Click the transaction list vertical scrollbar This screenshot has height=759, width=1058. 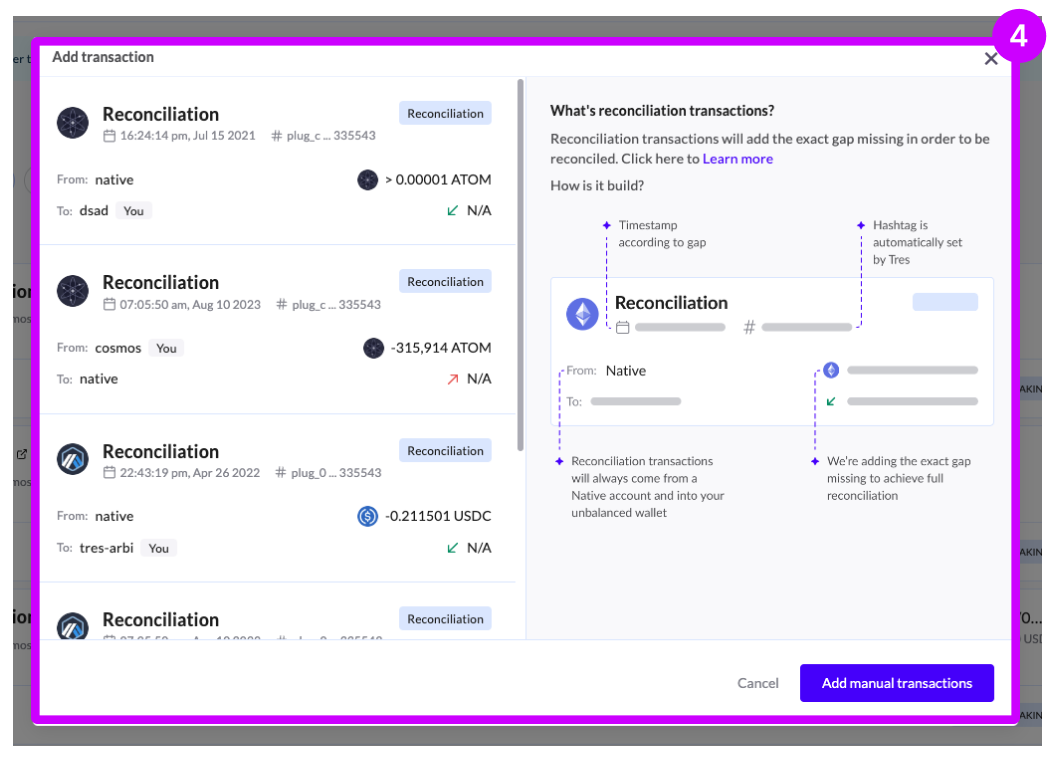[x=520, y=265]
